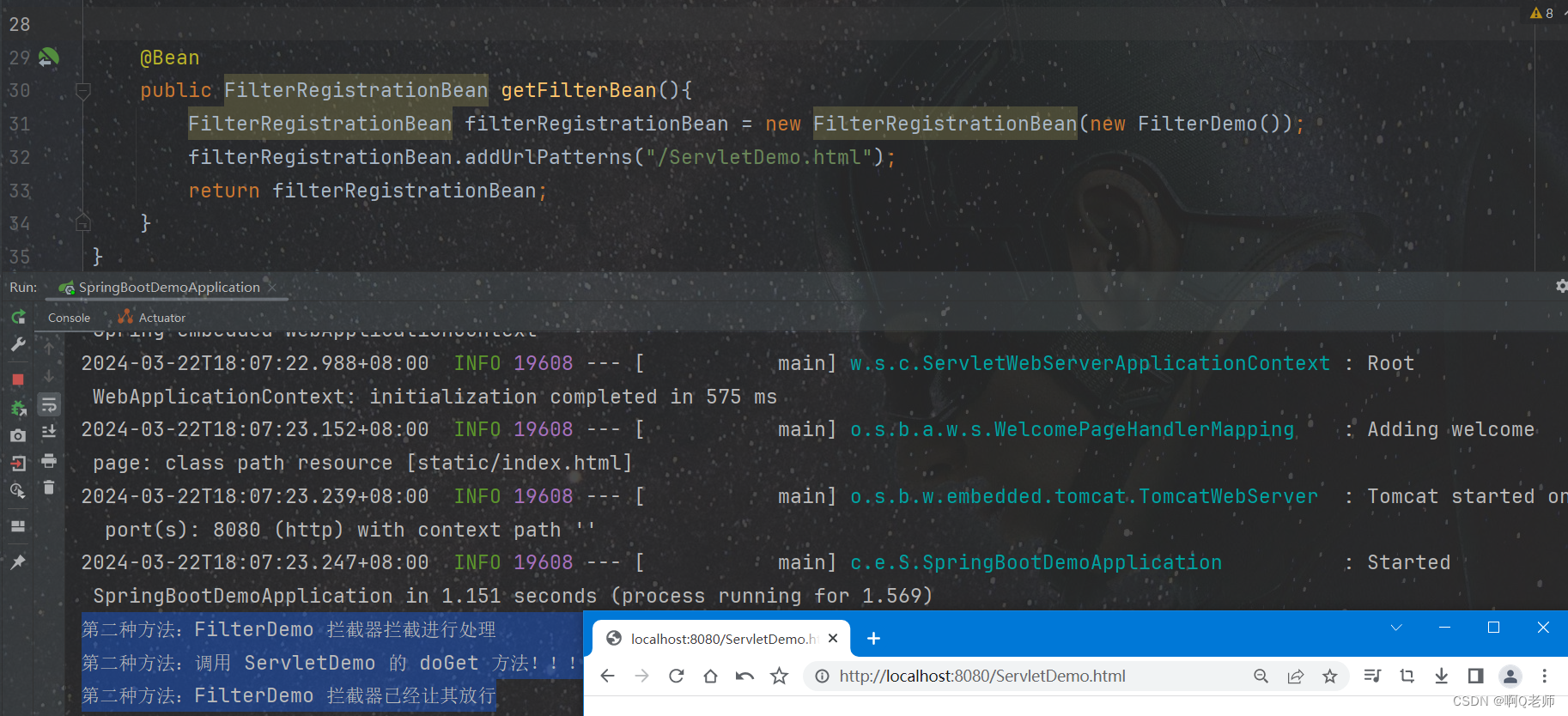Select the browser tab localhost:8080/ServletDemo
Image resolution: width=1568 pixels, height=716 pixels.
pos(721,639)
